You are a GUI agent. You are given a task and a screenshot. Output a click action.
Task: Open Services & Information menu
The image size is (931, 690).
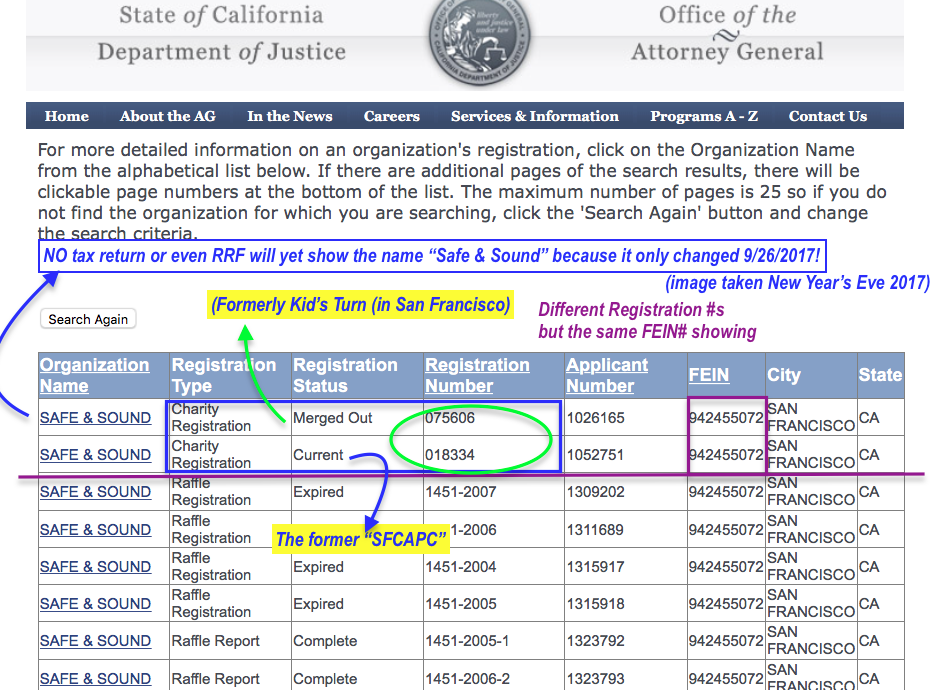tap(534, 116)
